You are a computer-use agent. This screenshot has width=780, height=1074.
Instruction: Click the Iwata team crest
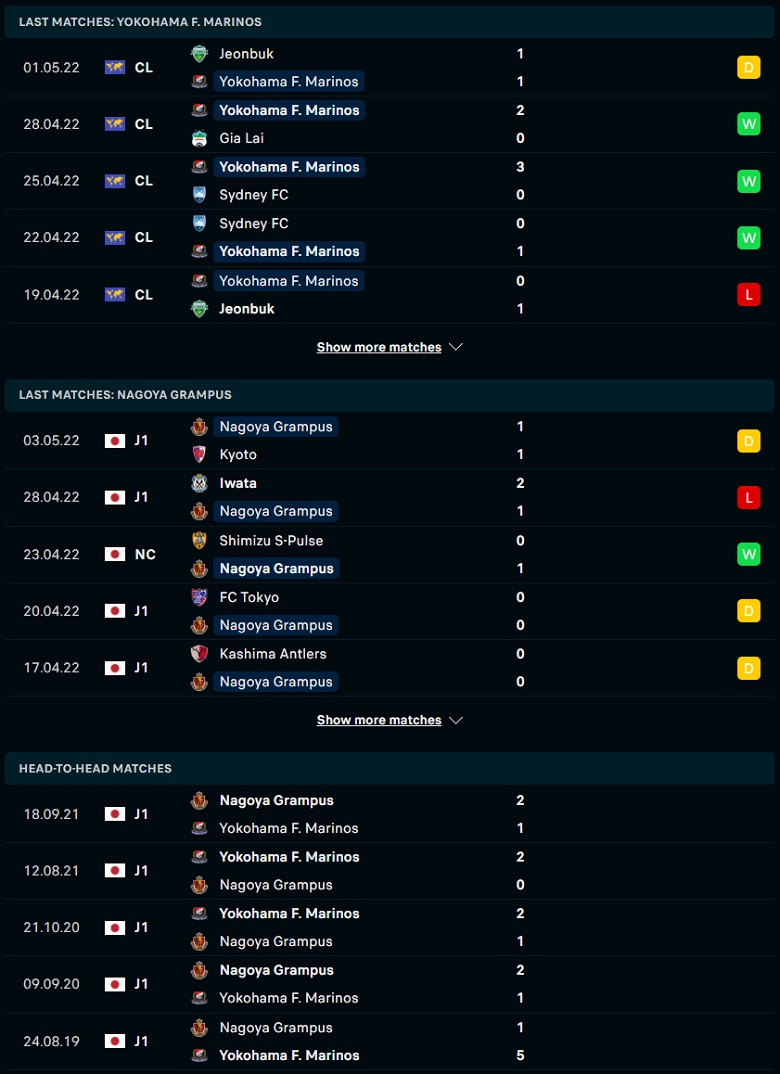coord(199,483)
